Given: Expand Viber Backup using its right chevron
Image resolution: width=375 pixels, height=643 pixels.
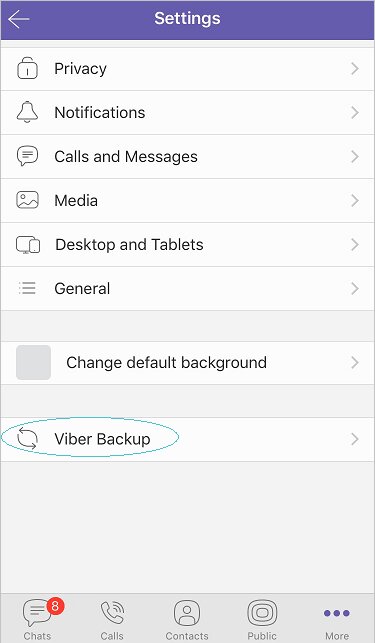Looking at the screenshot, I should 355,439.
